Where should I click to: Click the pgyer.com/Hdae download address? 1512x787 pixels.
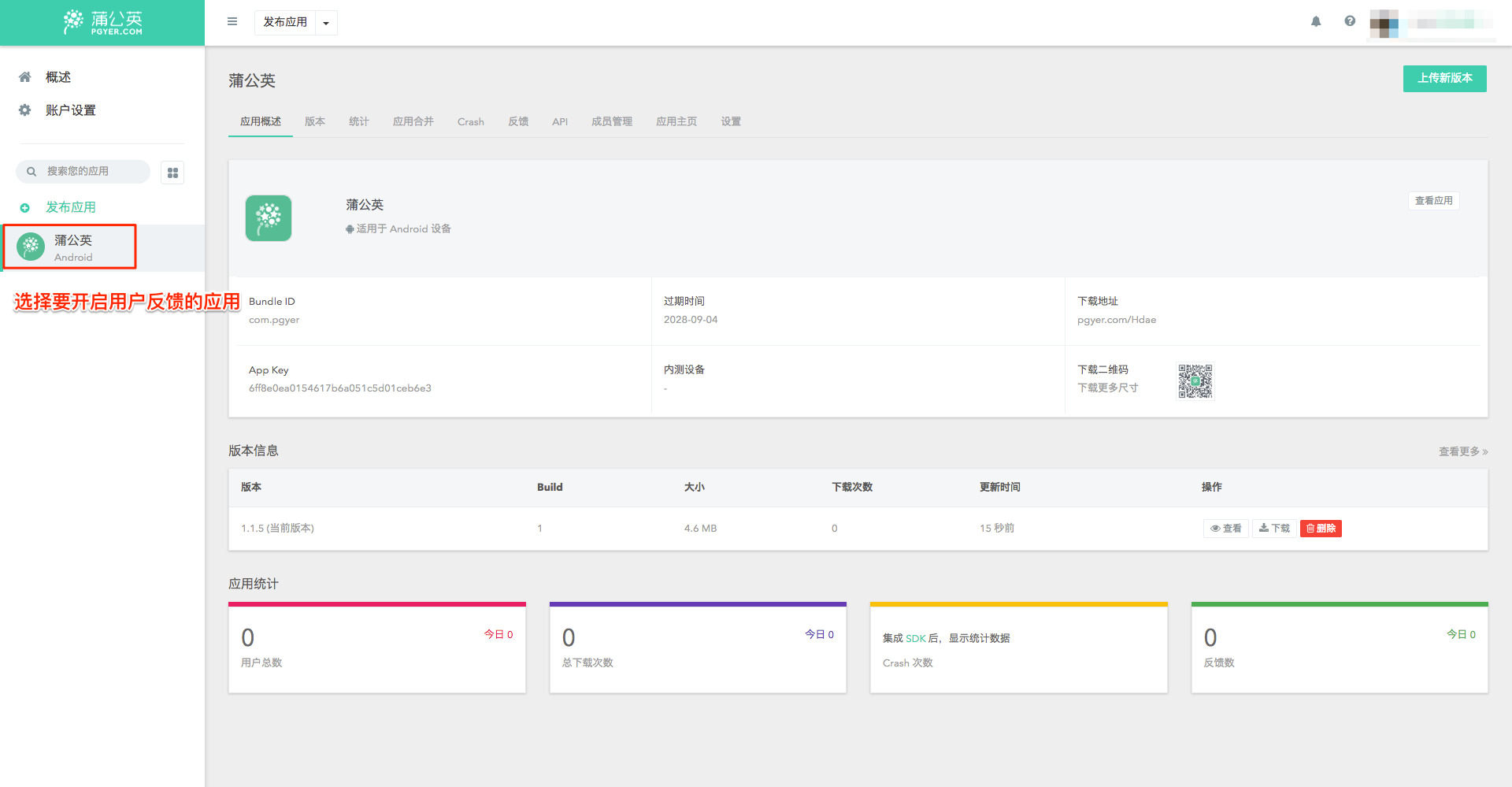pyautogui.click(x=1117, y=320)
